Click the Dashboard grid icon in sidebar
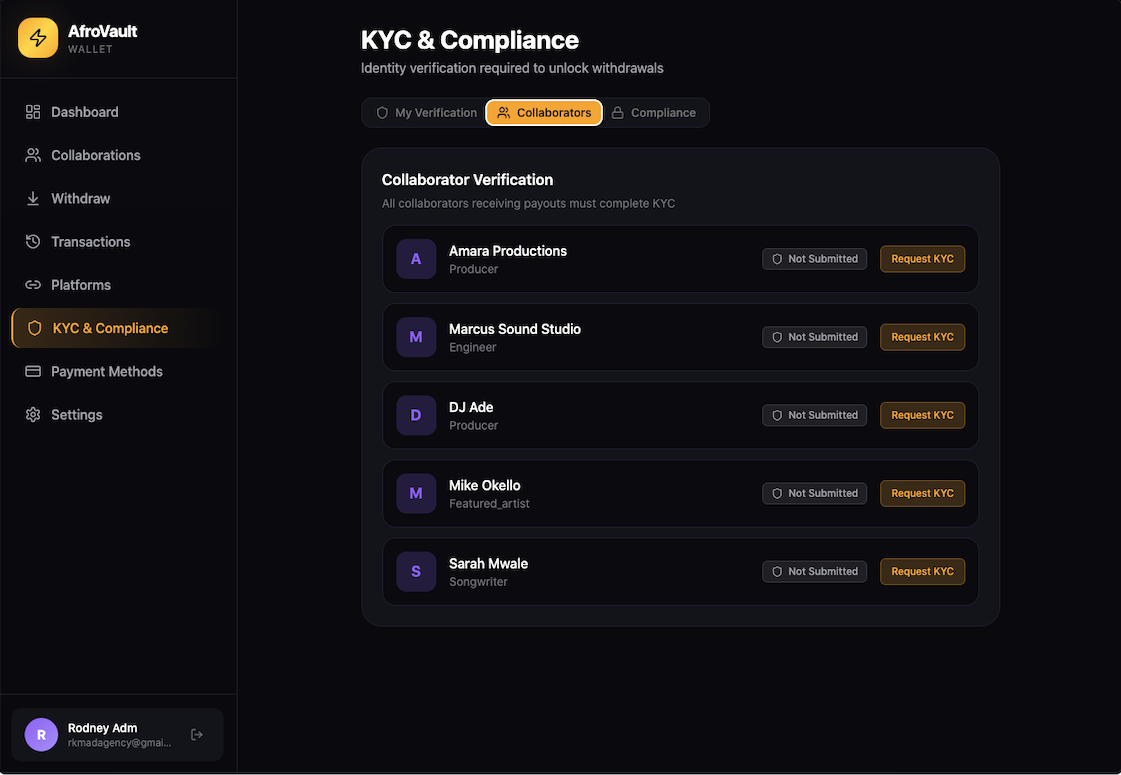 [x=33, y=112]
